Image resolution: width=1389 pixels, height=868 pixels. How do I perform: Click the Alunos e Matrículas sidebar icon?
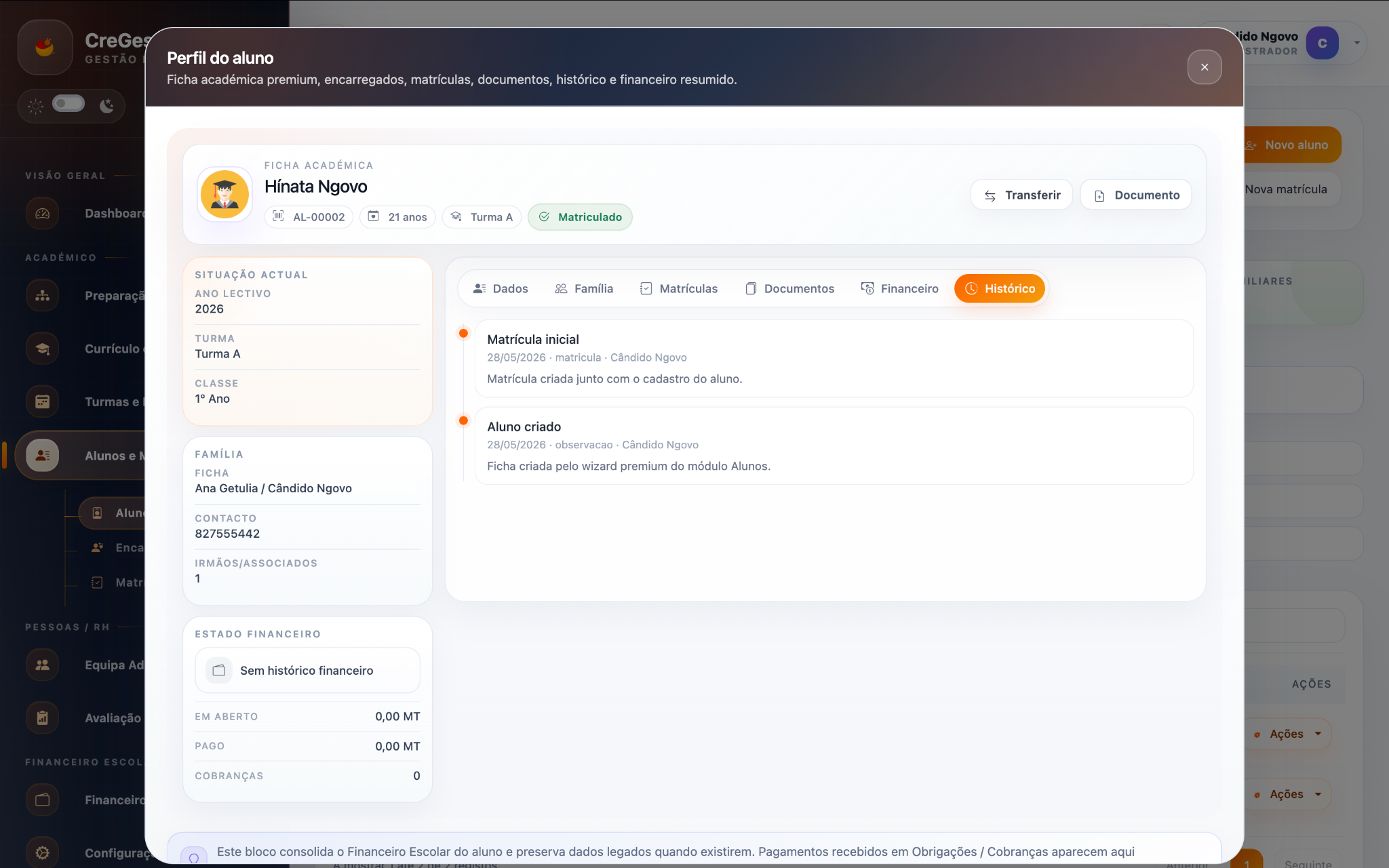pyautogui.click(x=43, y=456)
